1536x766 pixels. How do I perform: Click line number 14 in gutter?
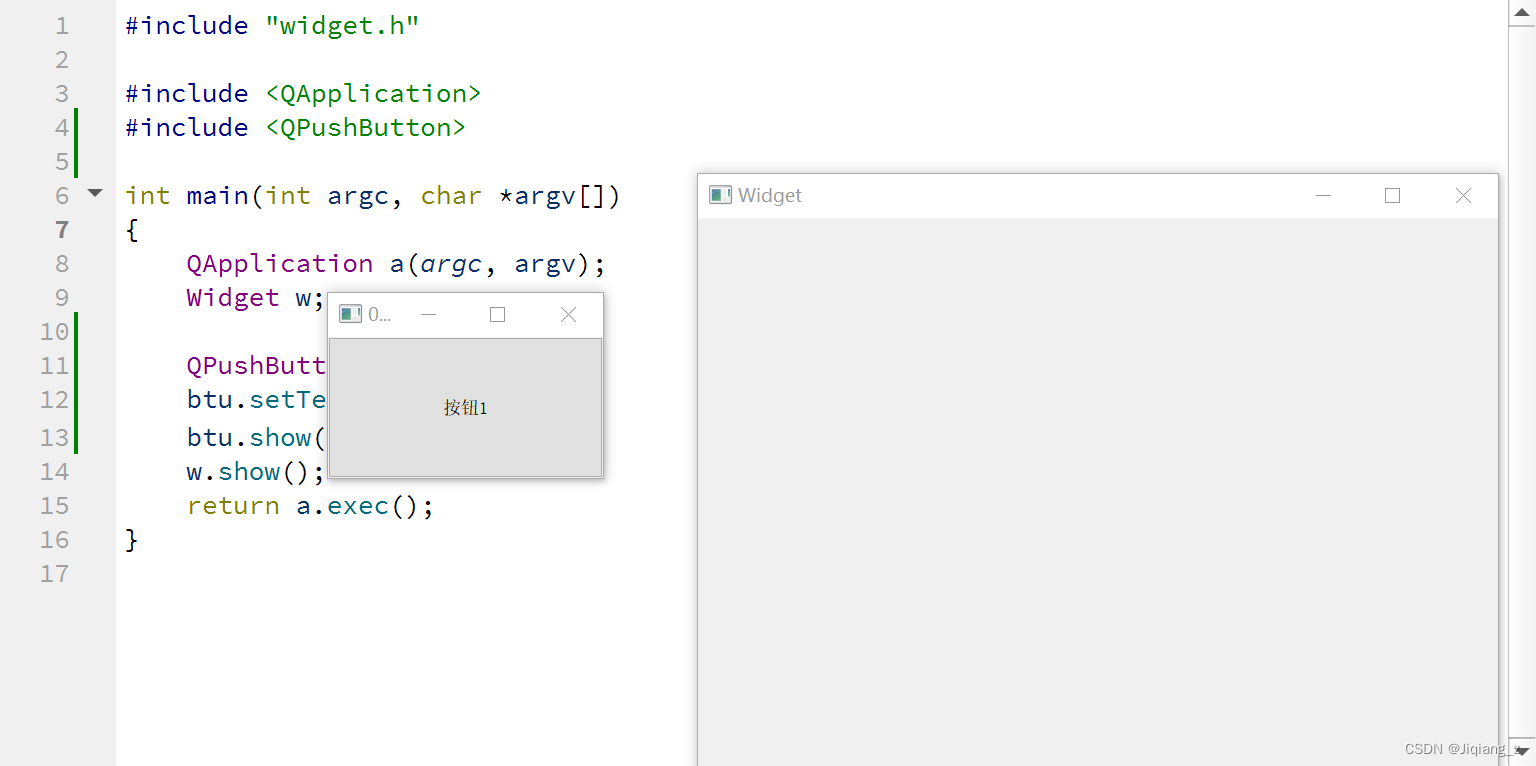pos(54,471)
